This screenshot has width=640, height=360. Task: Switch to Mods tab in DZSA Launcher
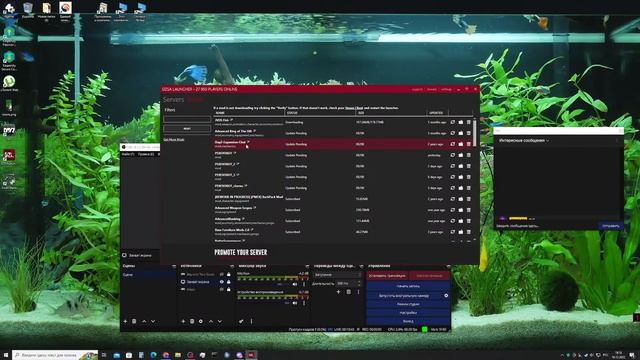pos(196,100)
